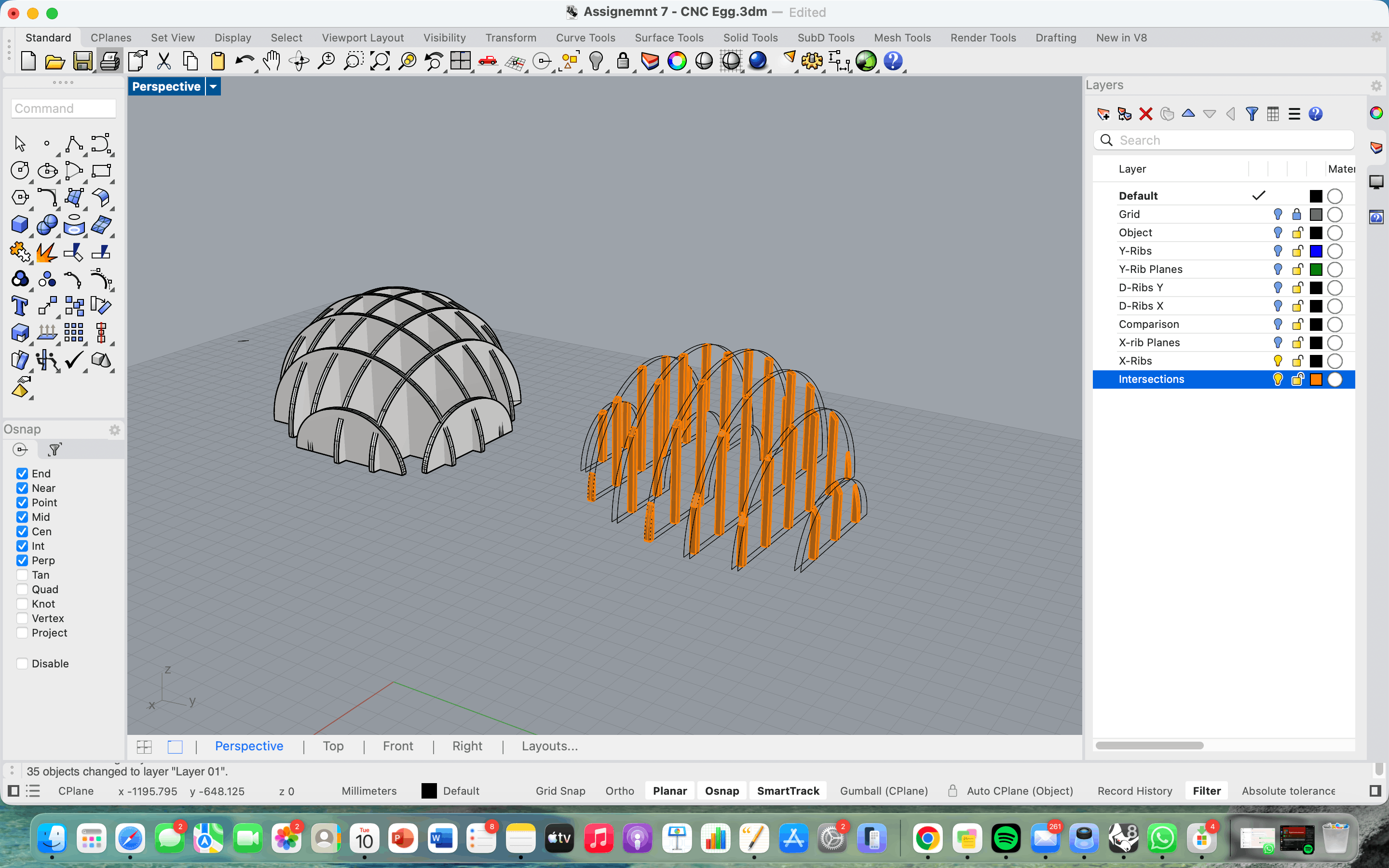
Task: Click the Box solid tool icon
Action: [x=19, y=224]
